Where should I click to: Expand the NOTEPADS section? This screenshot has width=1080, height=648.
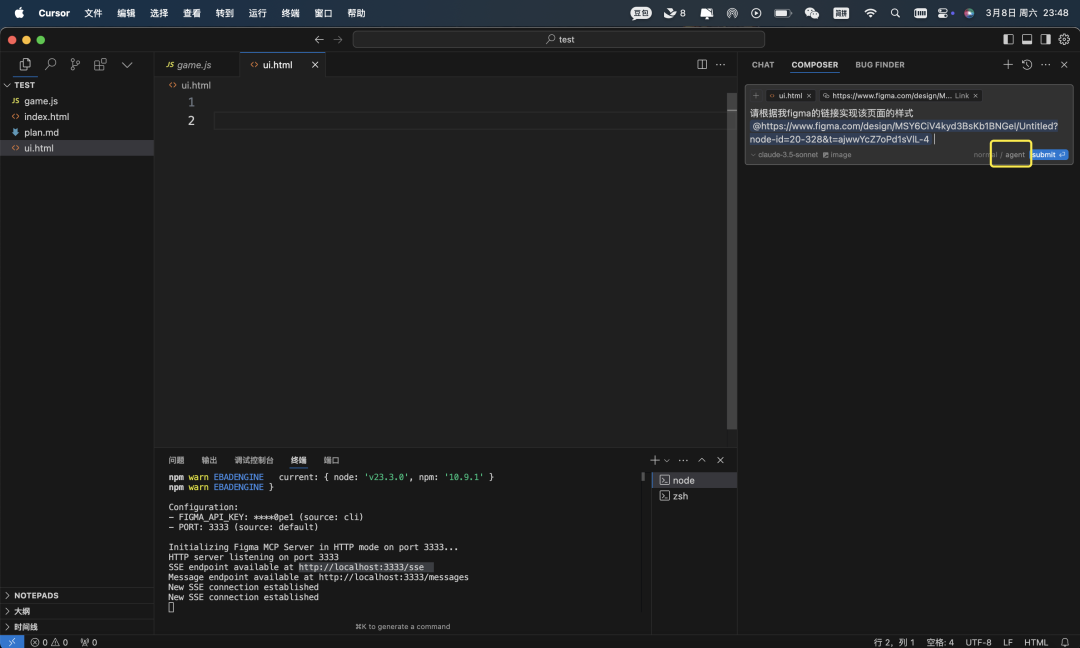point(36,595)
